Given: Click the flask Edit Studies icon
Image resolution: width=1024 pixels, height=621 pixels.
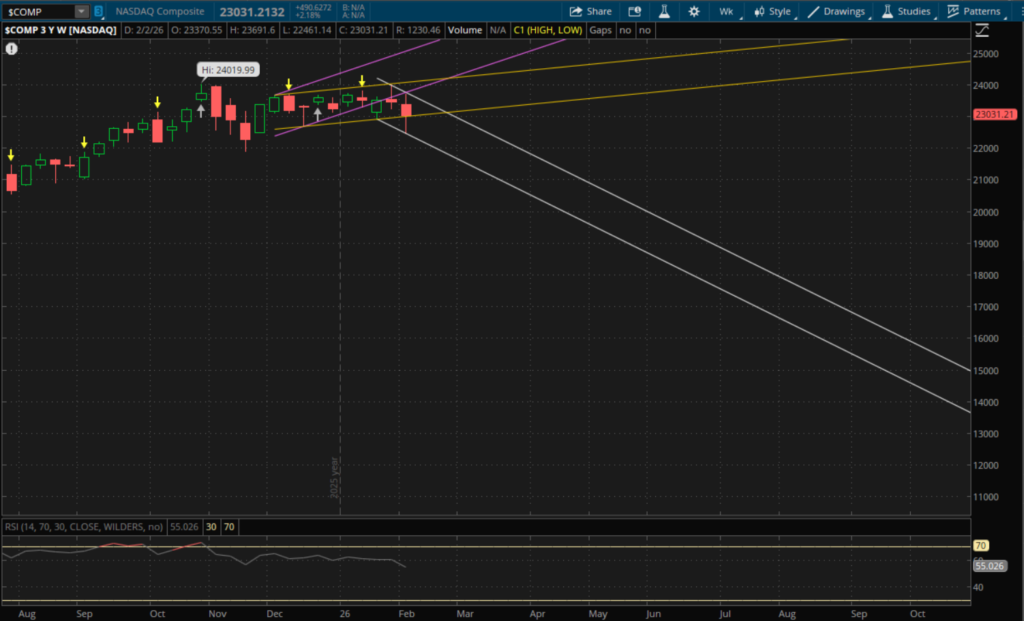Looking at the screenshot, I should click(662, 11).
